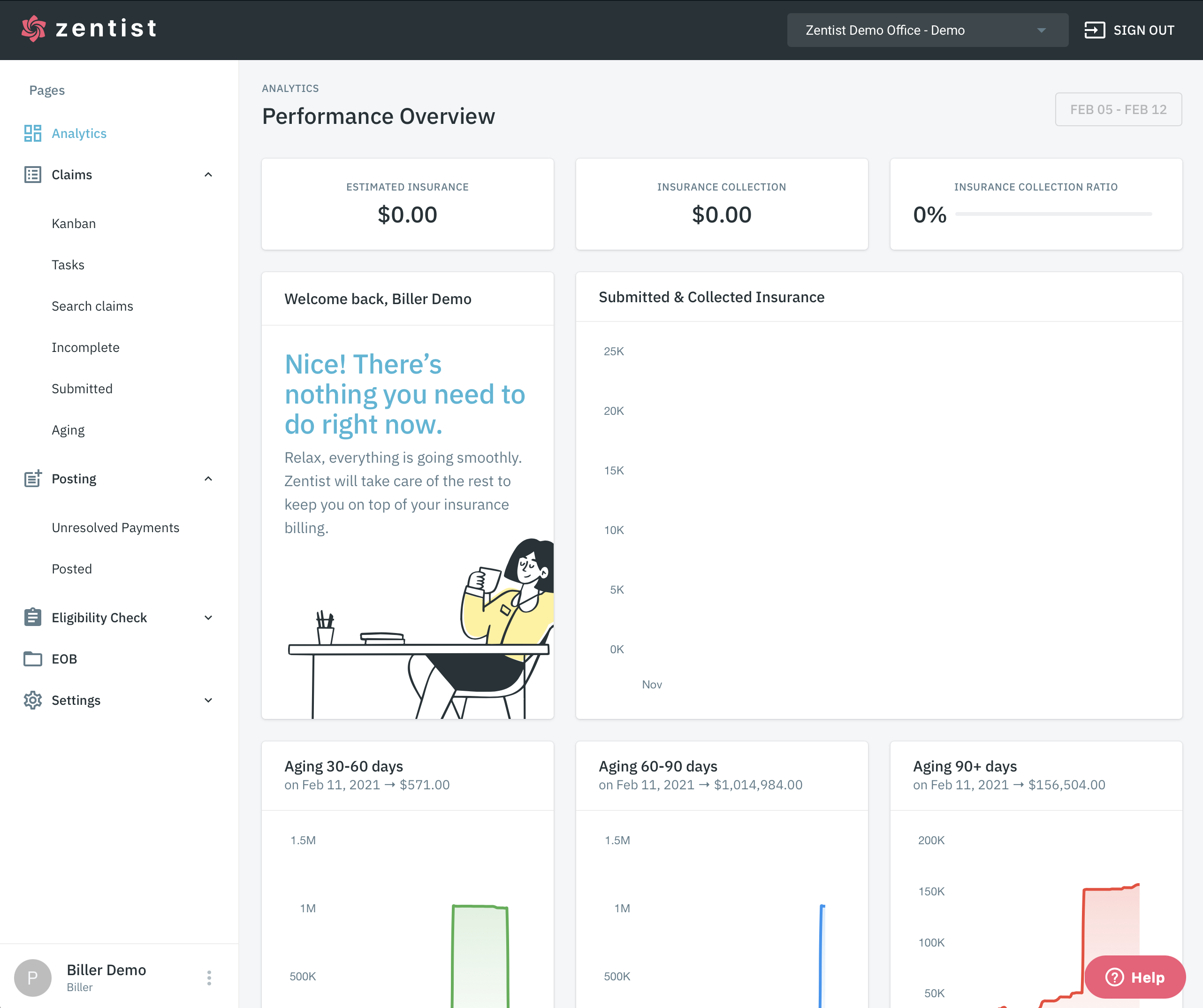This screenshot has height=1008, width=1203.
Task: Open the Analytics page
Action: (x=79, y=133)
